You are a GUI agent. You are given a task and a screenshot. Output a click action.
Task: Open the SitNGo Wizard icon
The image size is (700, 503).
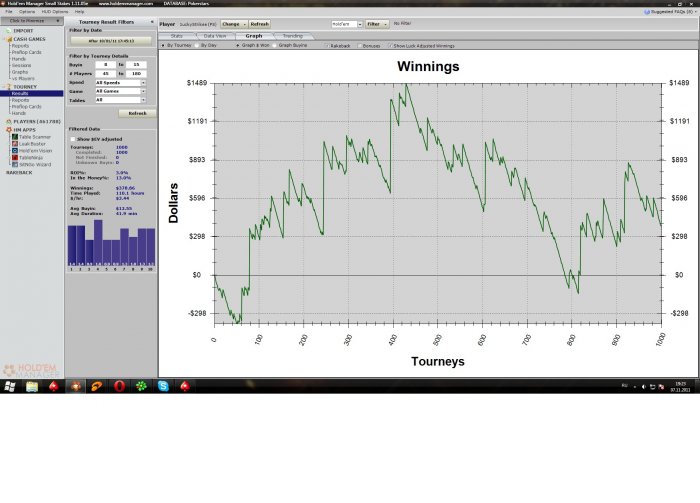(x=15, y=165)
